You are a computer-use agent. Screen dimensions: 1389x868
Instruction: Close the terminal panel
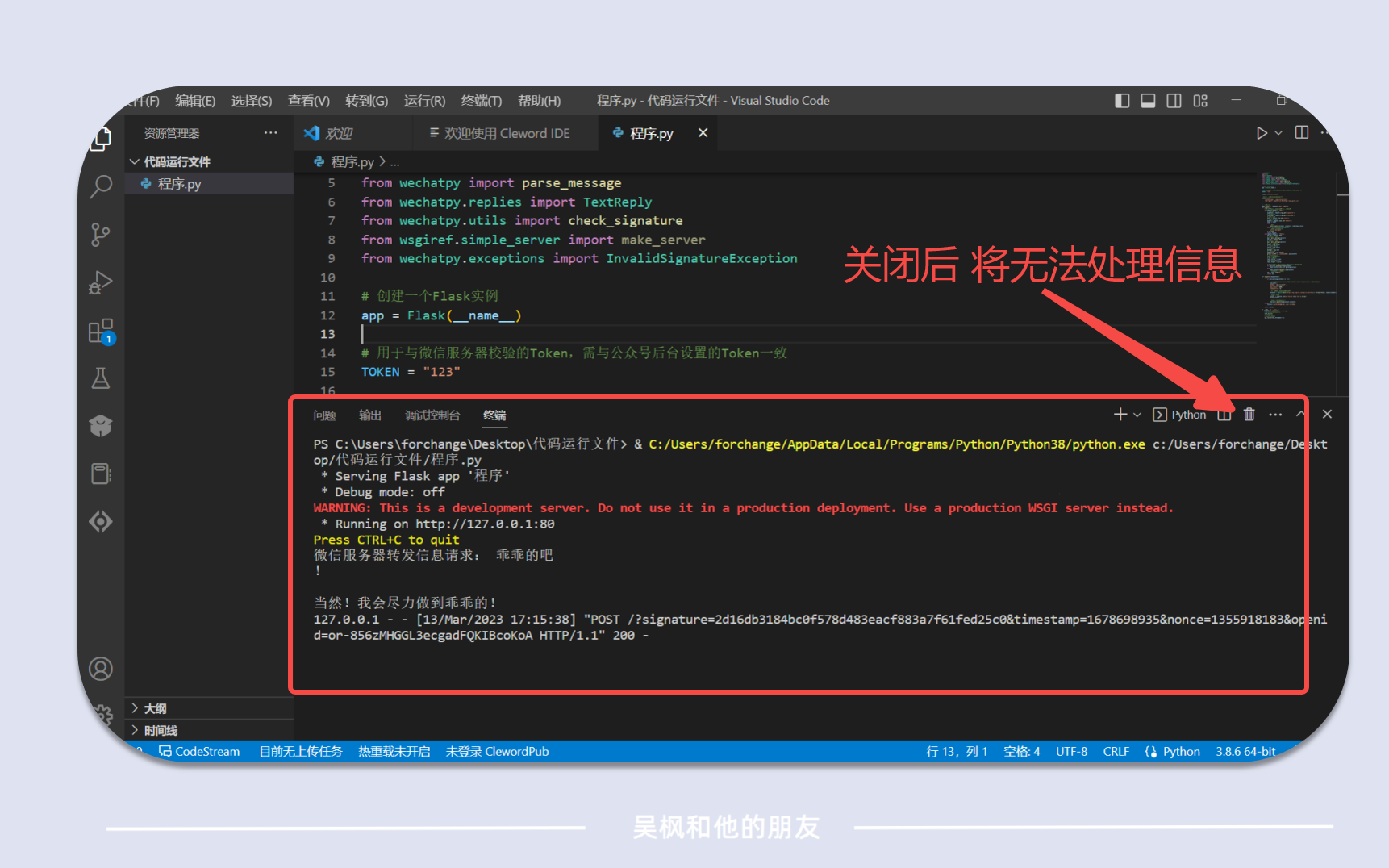point(1327,414)
